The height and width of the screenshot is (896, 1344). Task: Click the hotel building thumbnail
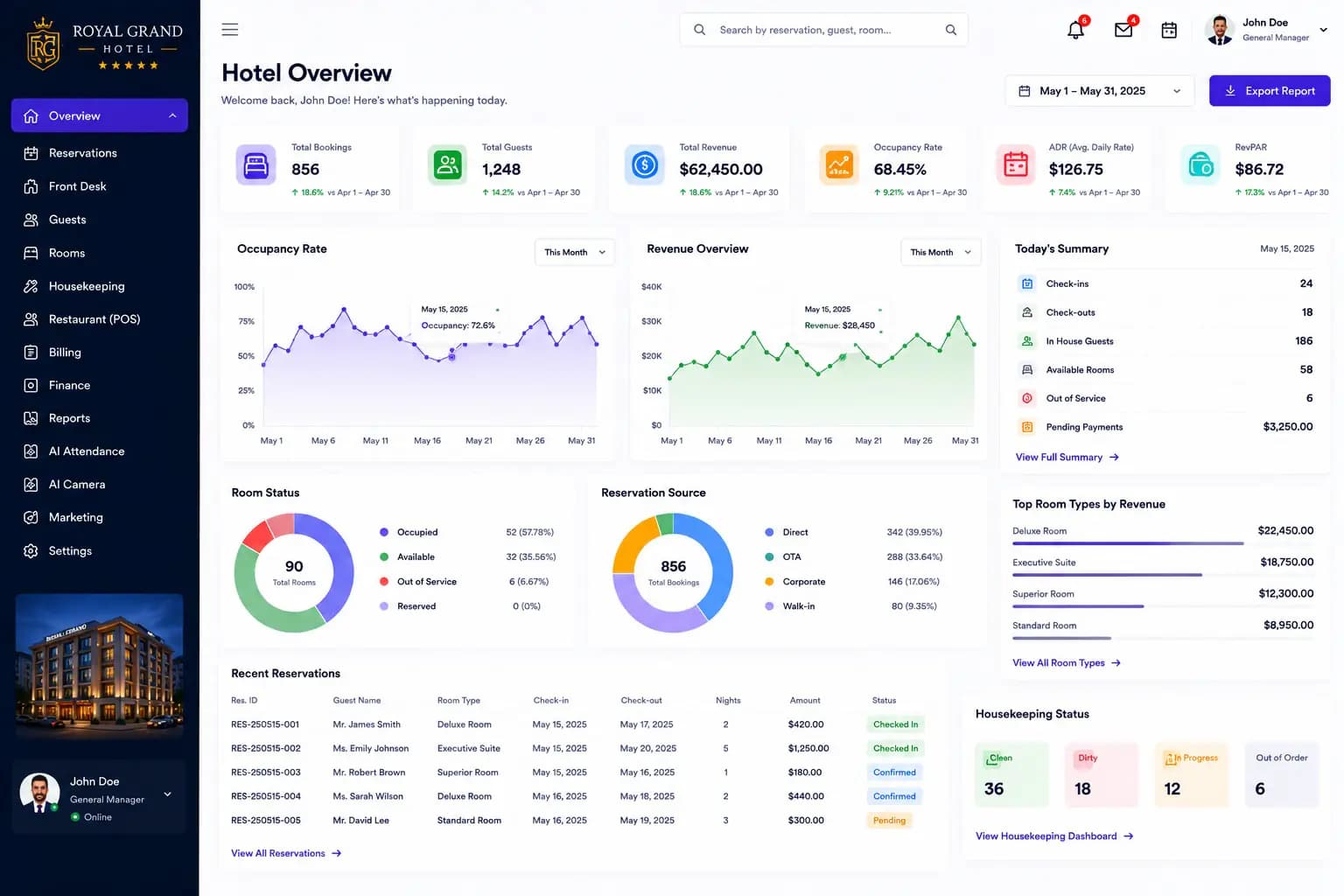click(99, 667)
